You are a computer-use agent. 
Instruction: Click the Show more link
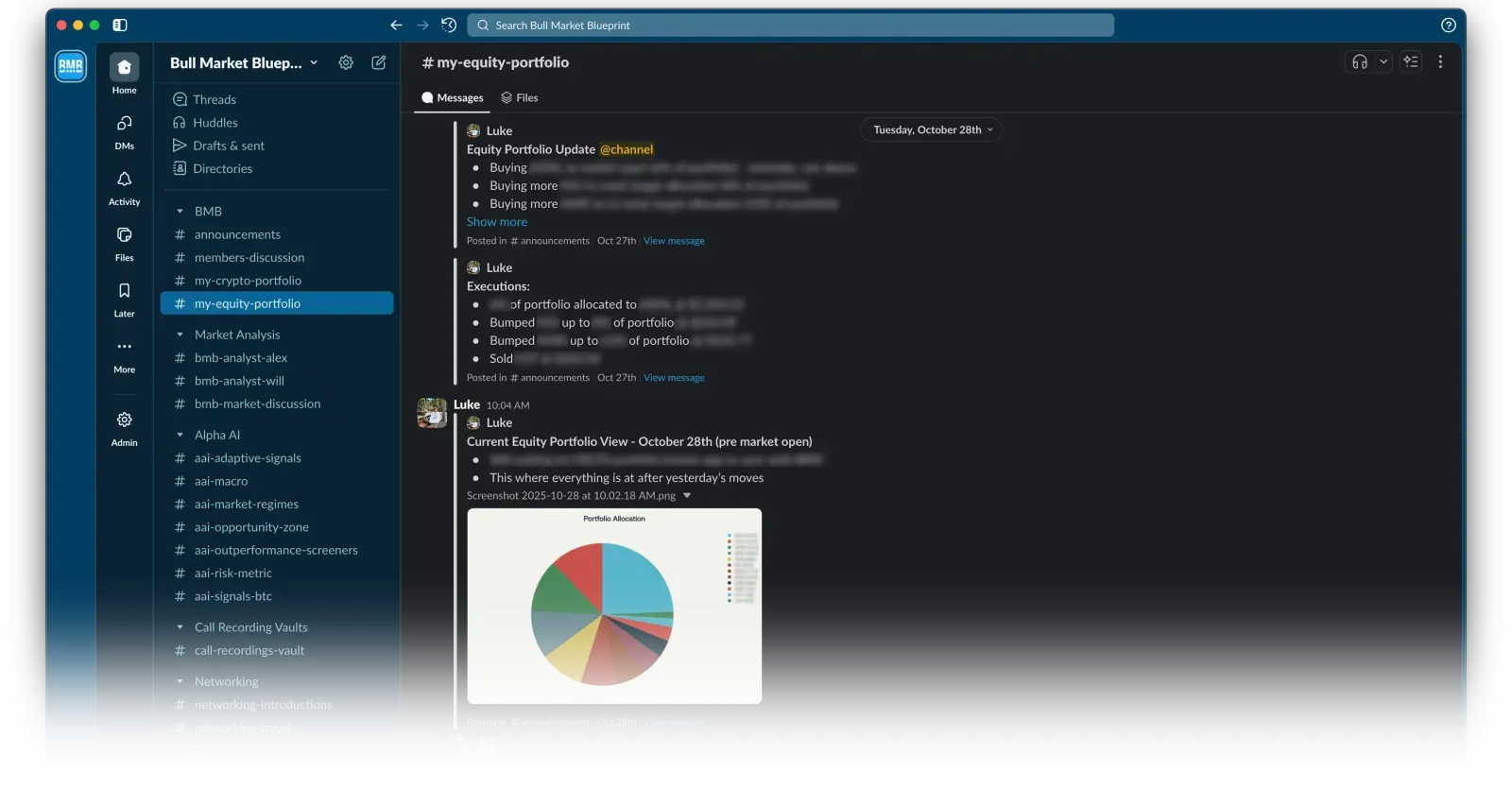click(x=496, y=222)
